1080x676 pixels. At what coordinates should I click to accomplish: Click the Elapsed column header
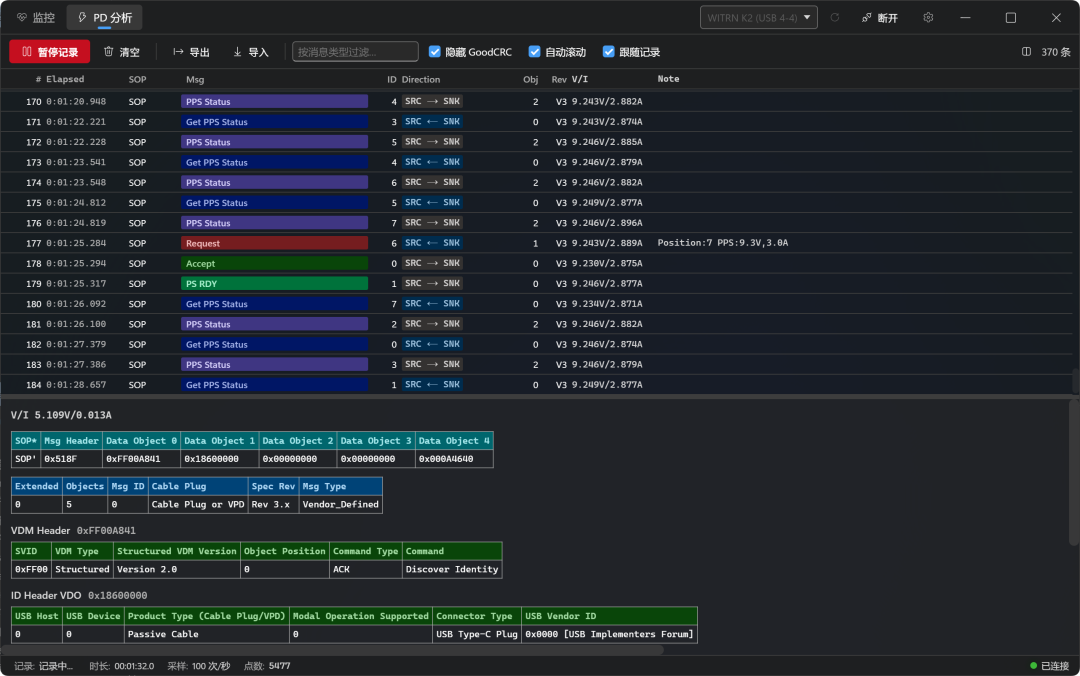[65, 79]
